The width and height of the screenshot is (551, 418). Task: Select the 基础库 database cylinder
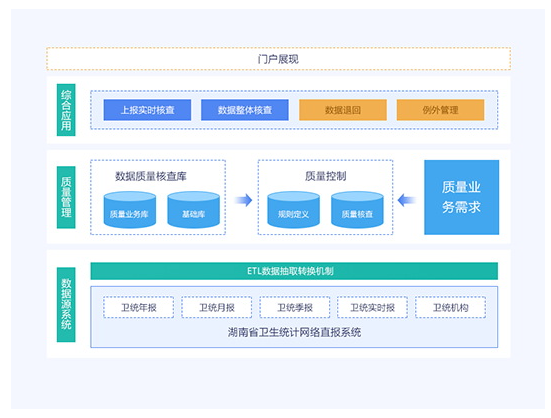pos(194,210)
